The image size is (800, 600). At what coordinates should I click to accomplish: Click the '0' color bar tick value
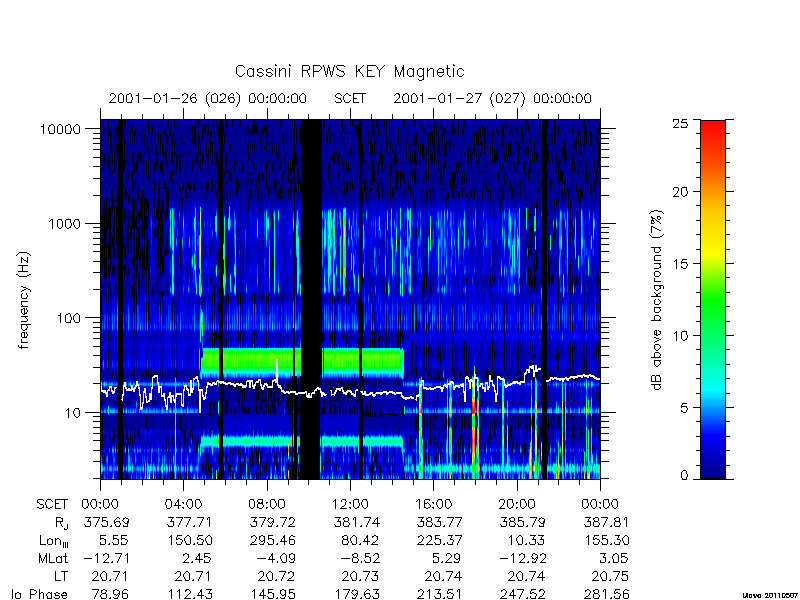pos(684,476)
